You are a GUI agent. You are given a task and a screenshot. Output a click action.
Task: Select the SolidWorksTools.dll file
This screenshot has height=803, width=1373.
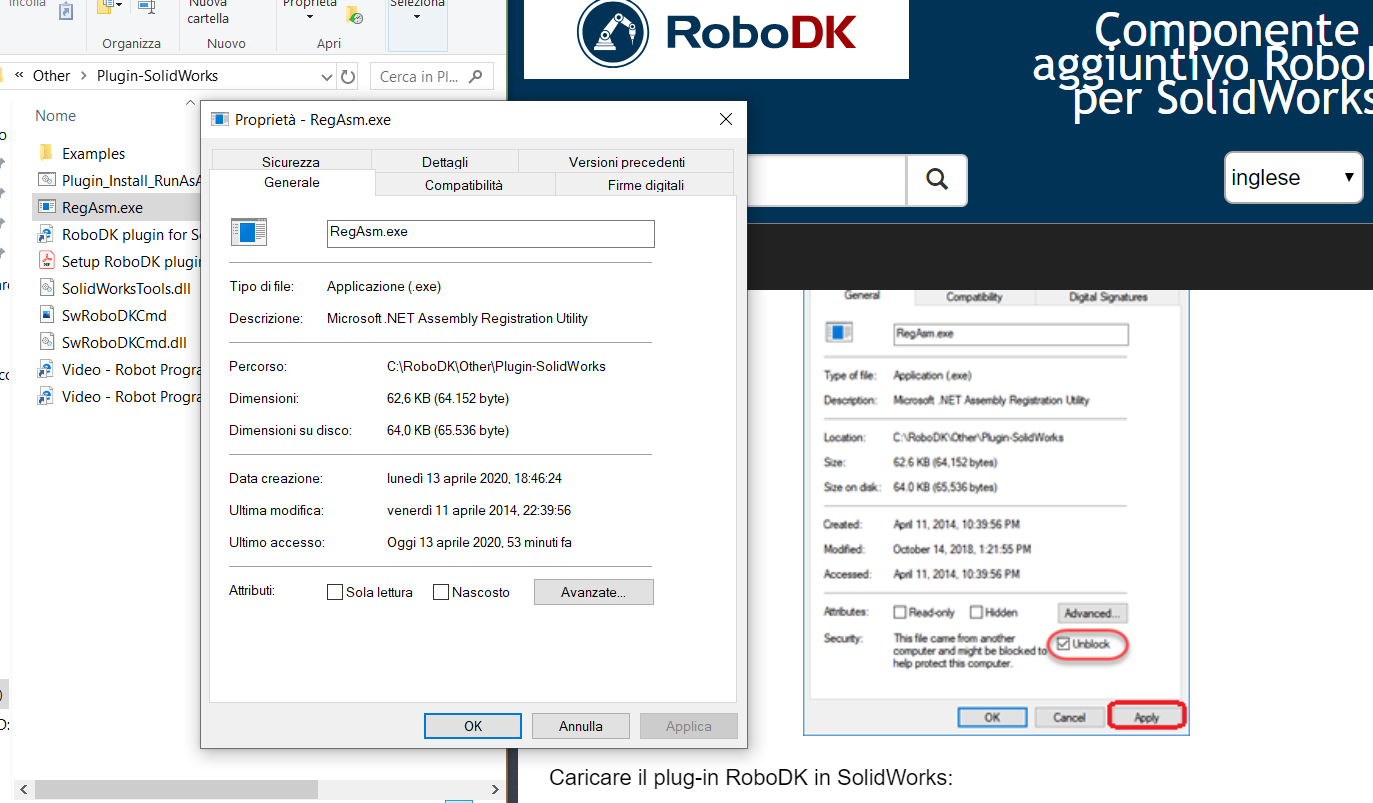(125, 289)
